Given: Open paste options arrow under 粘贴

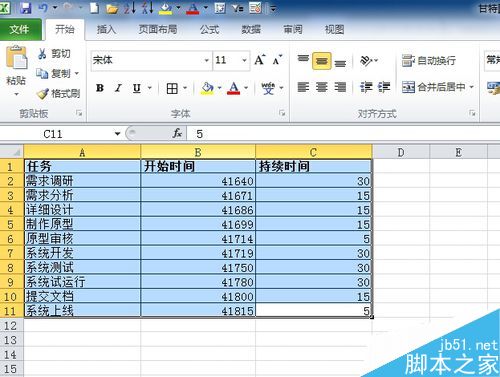Looking at the screenshot, I should click(x=16, y=95).
